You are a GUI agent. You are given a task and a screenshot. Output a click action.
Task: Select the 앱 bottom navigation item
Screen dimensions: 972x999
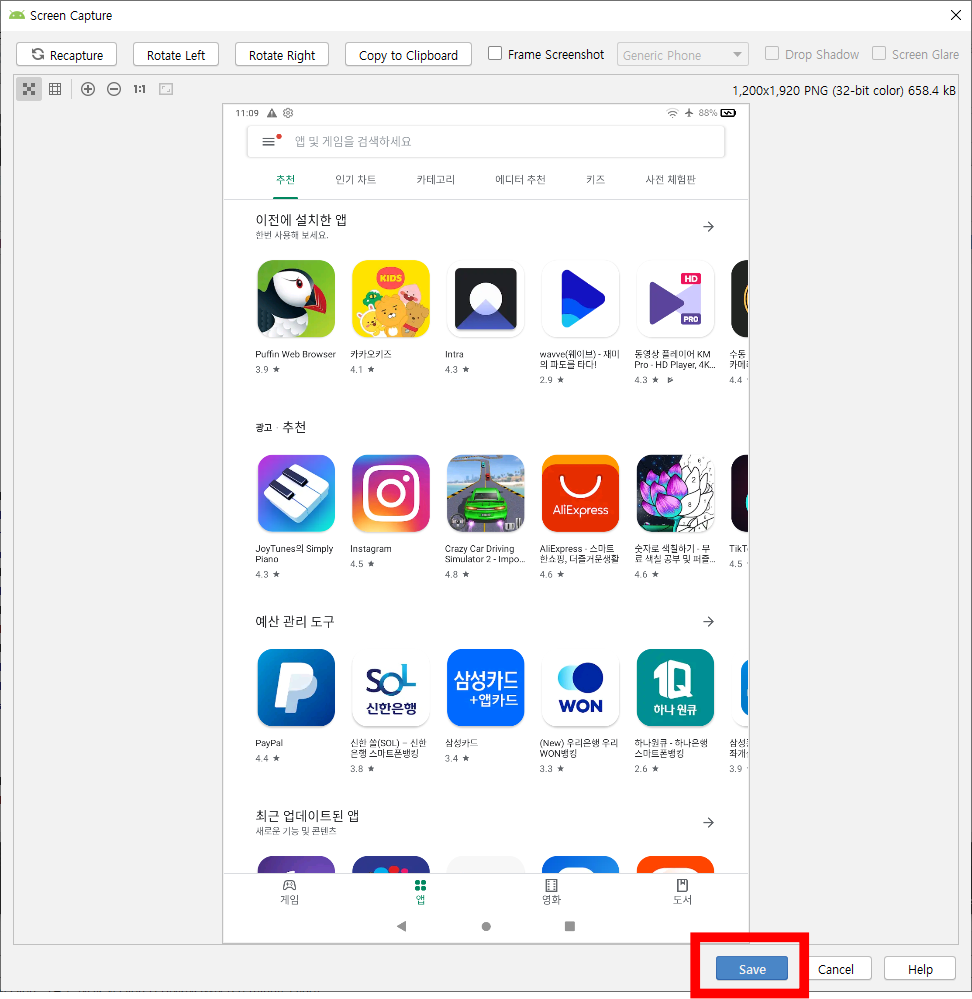[420, 892]
